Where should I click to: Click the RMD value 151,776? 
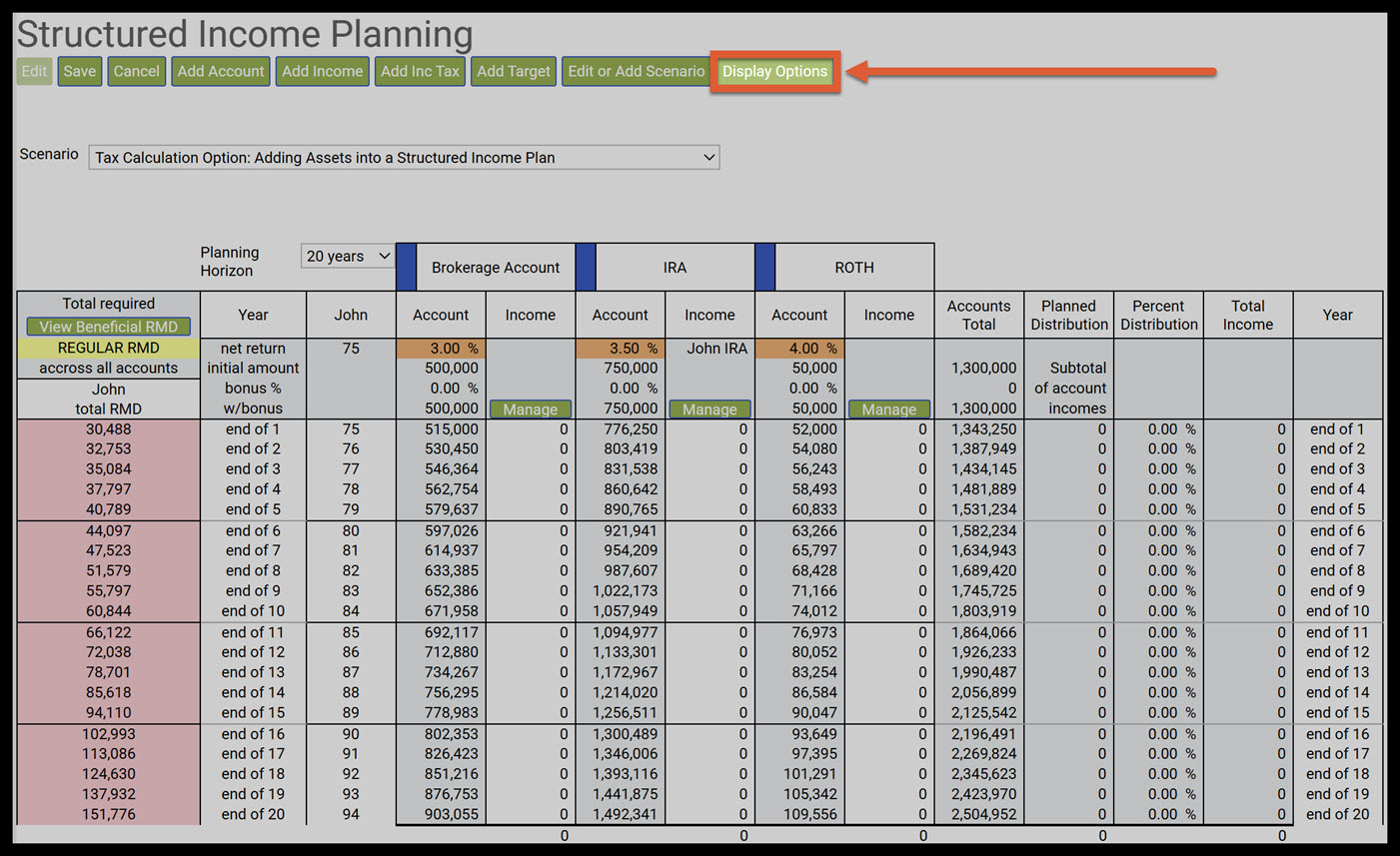click(x=109, y=815)
